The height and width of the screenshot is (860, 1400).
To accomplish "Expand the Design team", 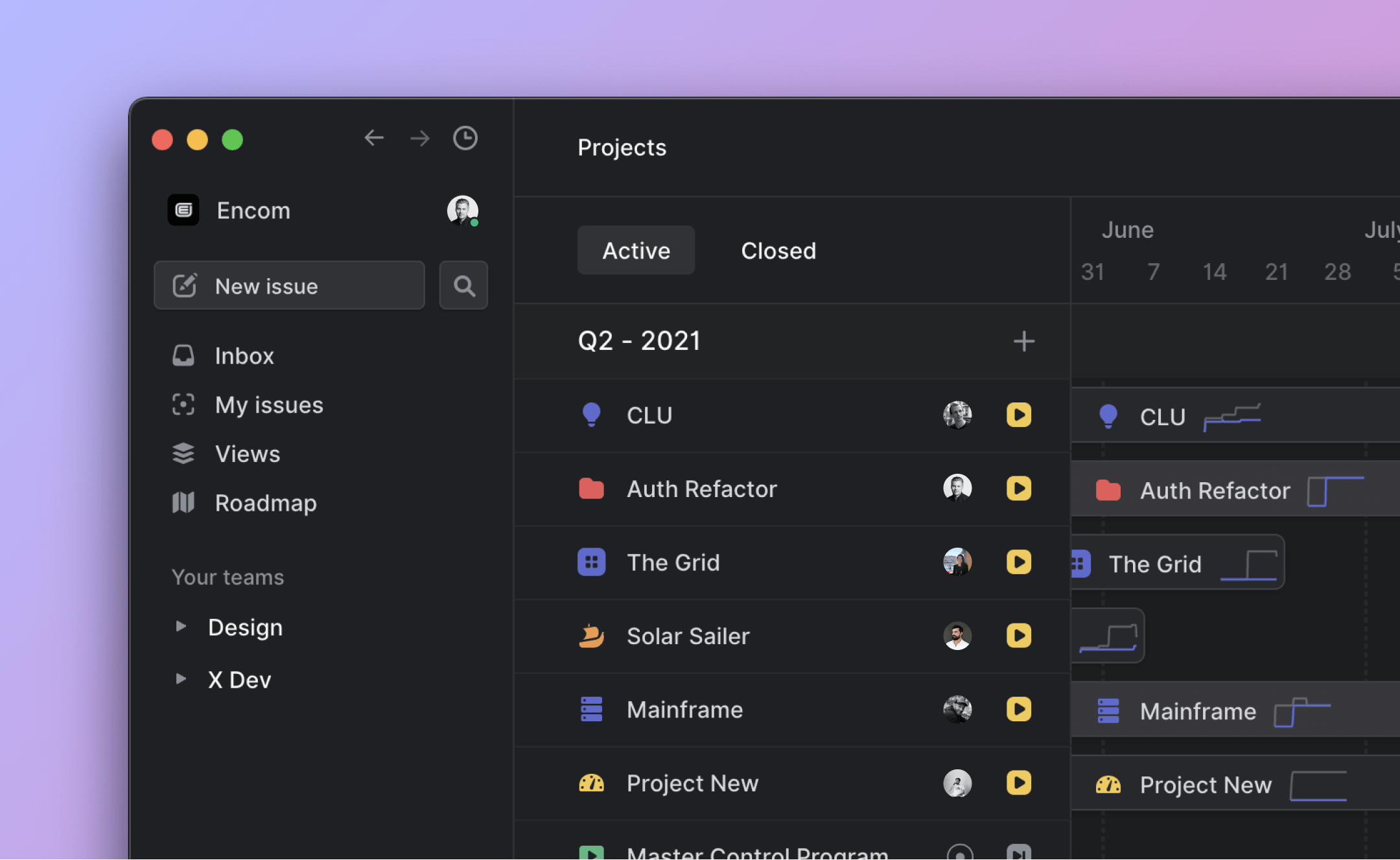I will tap(181, 626).
